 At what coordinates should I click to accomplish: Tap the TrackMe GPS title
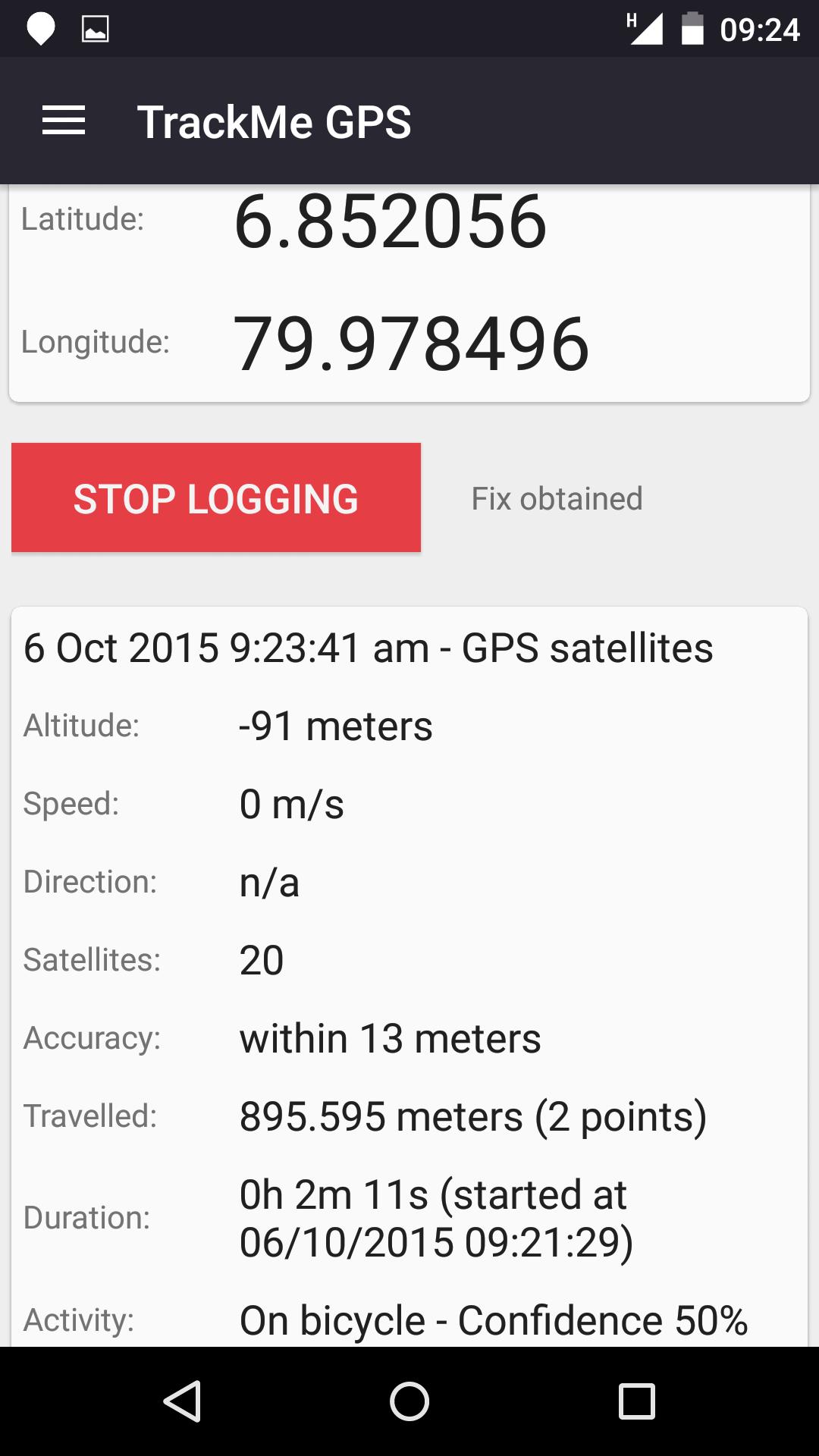tap(274, 122)
